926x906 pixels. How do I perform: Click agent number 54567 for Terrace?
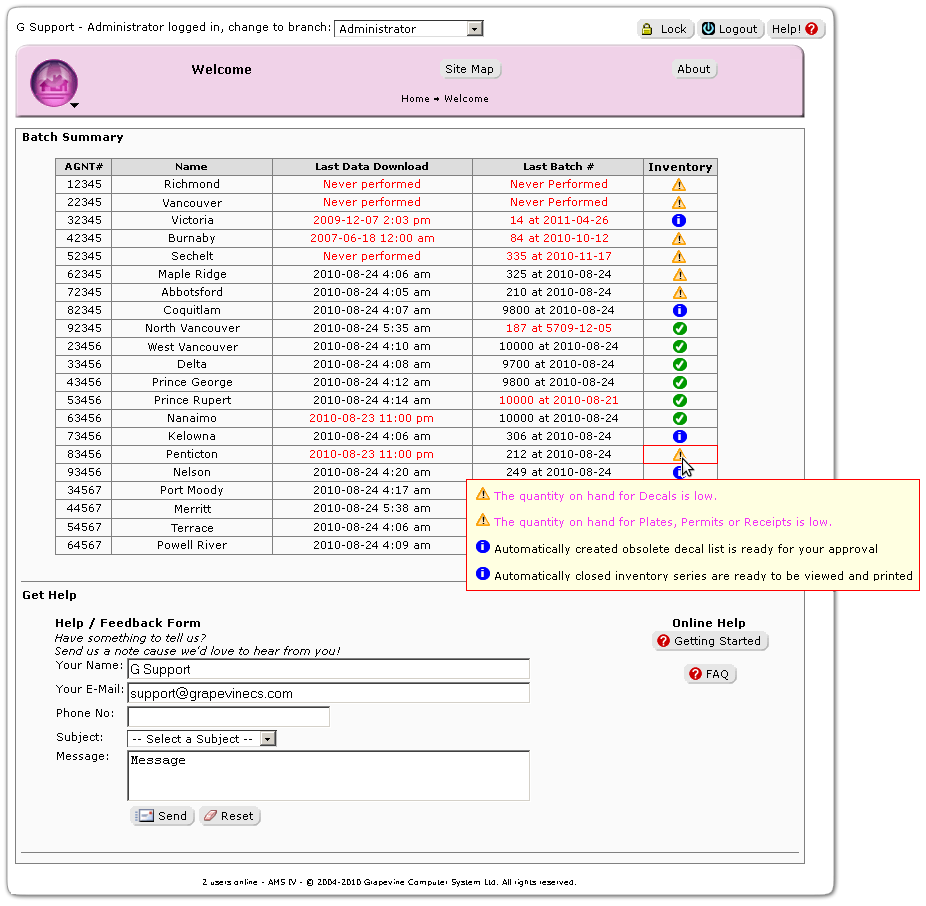84,527
